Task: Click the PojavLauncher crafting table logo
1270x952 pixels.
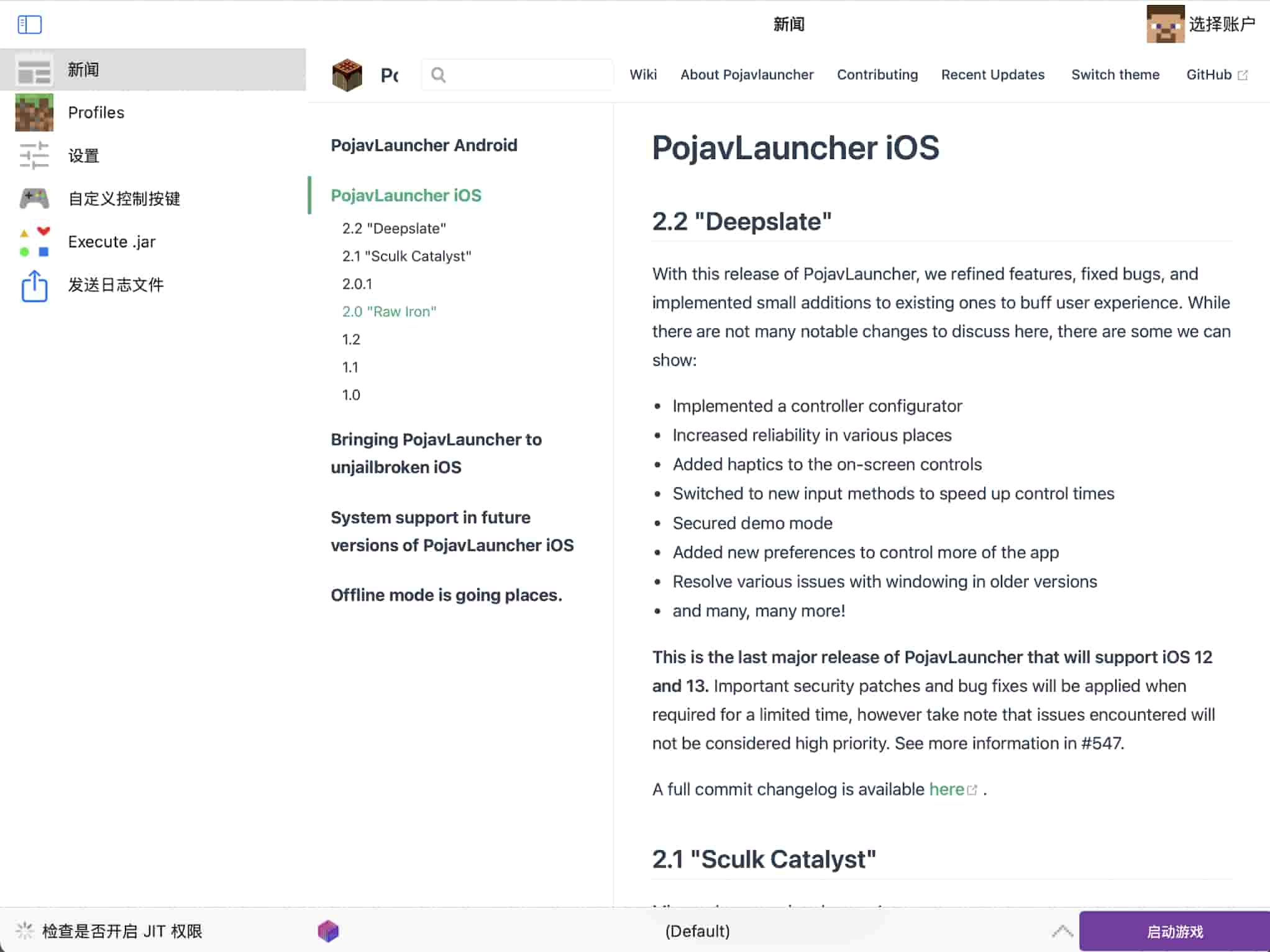Action: coord(347,75)
